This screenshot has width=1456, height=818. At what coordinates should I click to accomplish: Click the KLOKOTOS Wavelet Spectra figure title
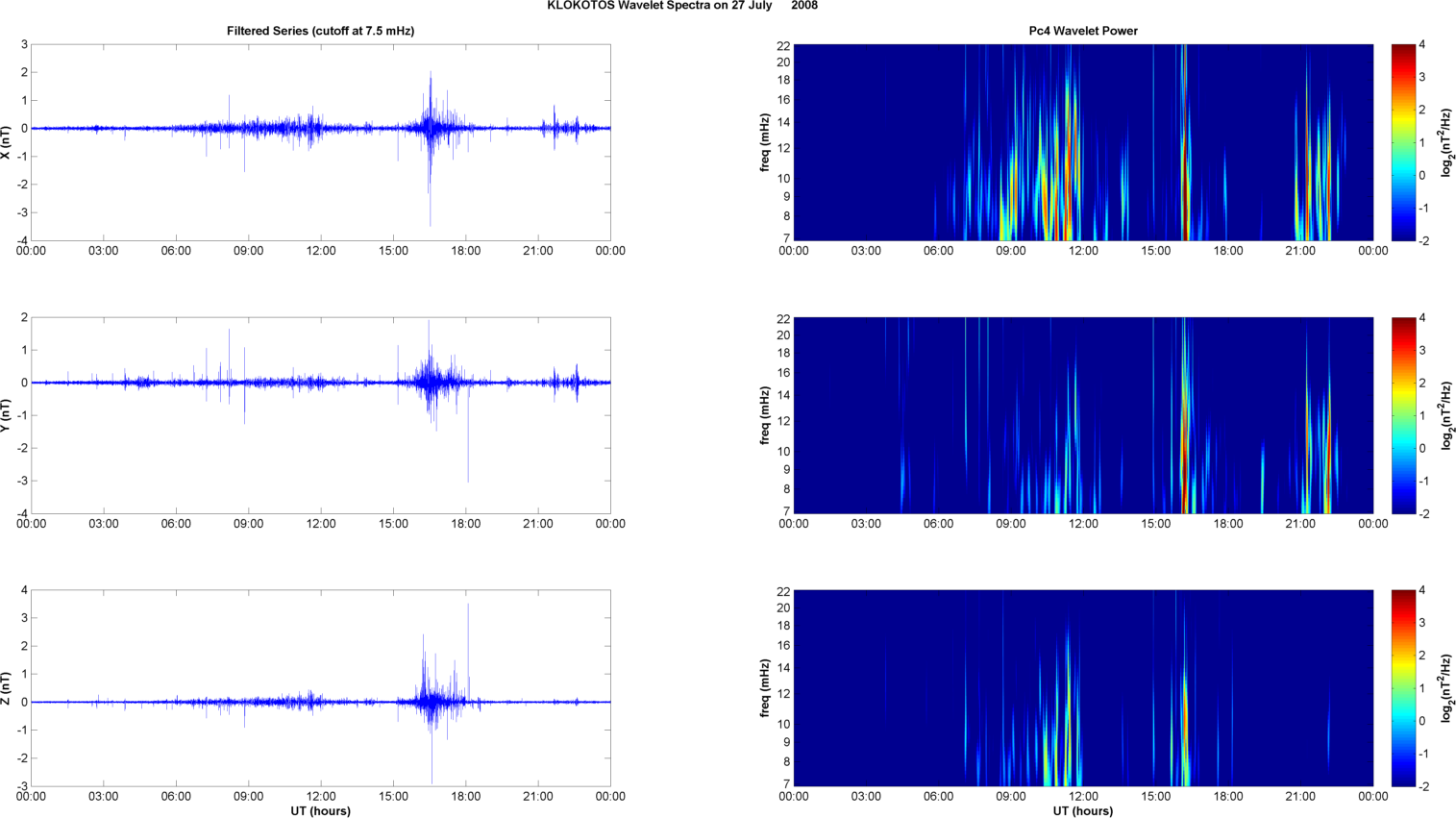tap(682, 6)
